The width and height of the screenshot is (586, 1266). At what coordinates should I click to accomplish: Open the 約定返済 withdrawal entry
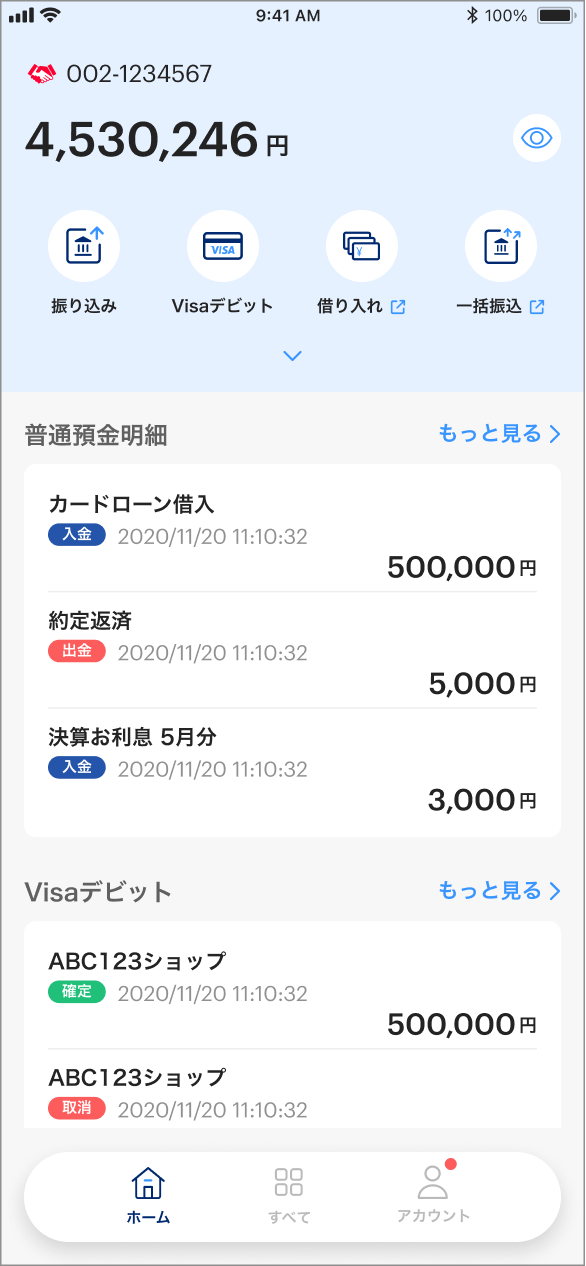pos(293,650)
